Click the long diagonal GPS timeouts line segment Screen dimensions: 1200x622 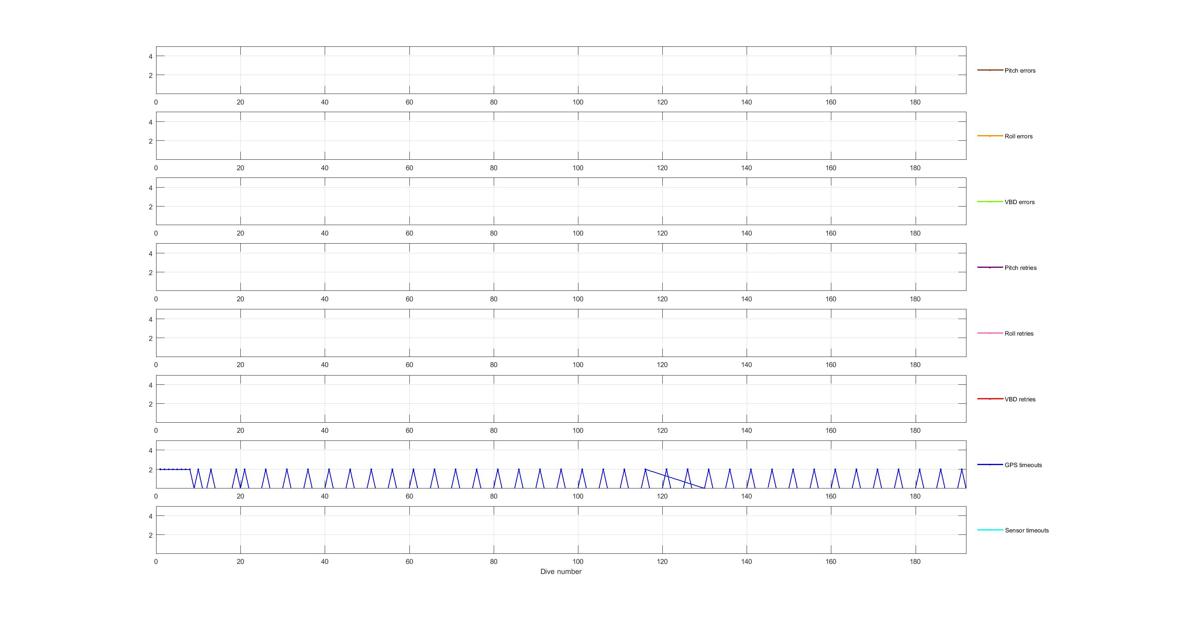coord(675,478)
